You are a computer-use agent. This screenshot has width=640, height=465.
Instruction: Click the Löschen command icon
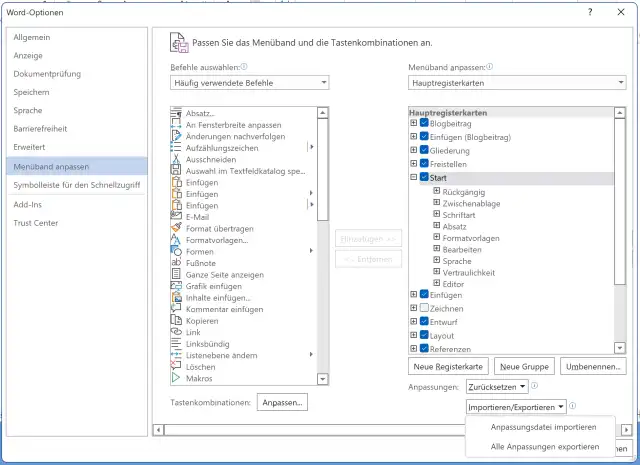[176, 367]
